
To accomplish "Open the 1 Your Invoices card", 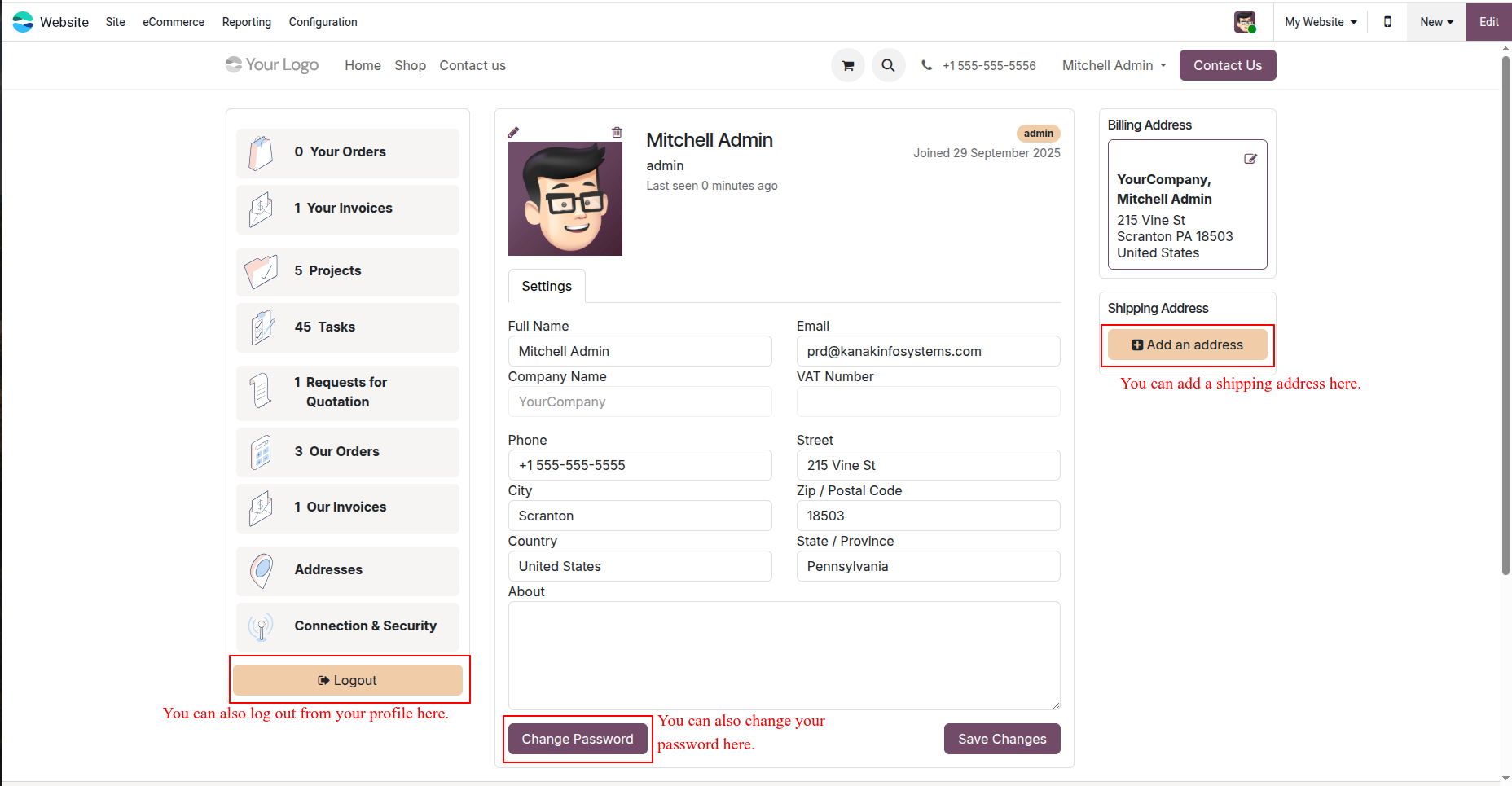I will [x=348, y=209].
